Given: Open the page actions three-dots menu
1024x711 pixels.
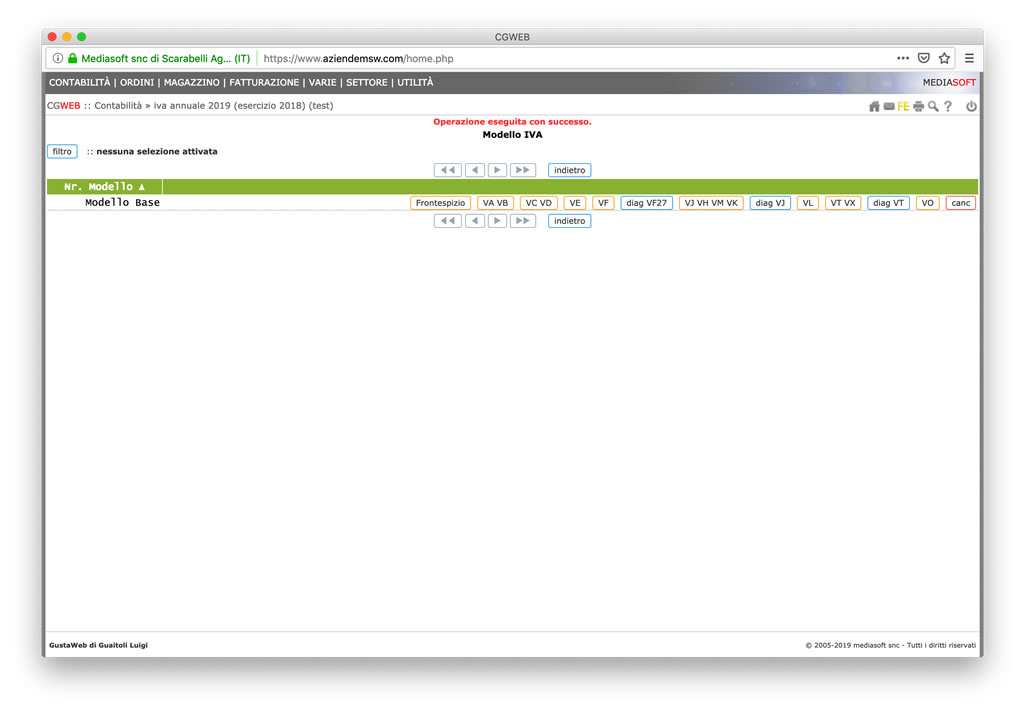Looking at the screenshot, I should (903, 58).
